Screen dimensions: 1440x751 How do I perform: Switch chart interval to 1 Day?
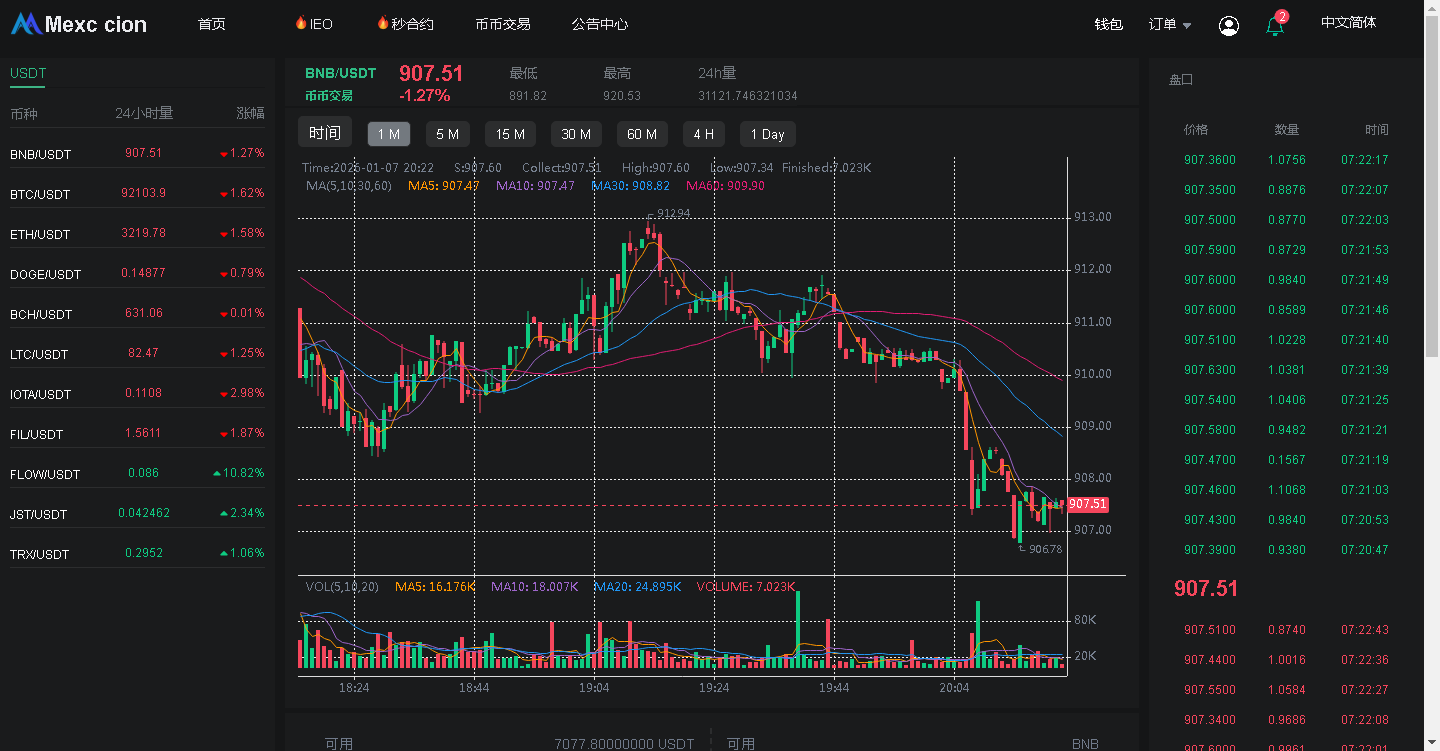tap(767, 134)
